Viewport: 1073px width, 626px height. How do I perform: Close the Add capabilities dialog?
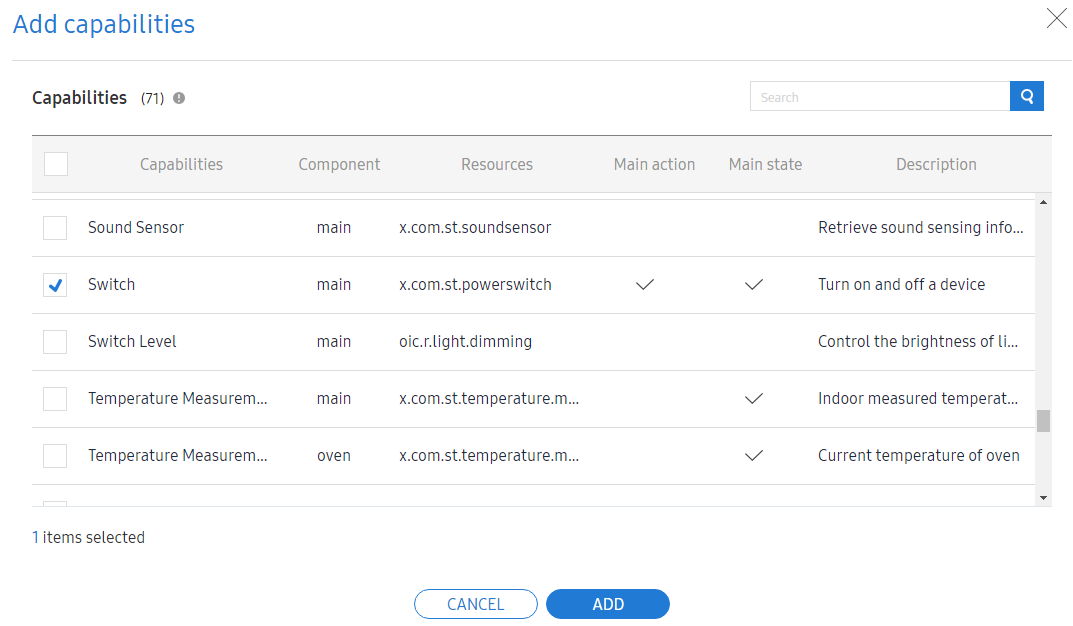coord(1056,19)
